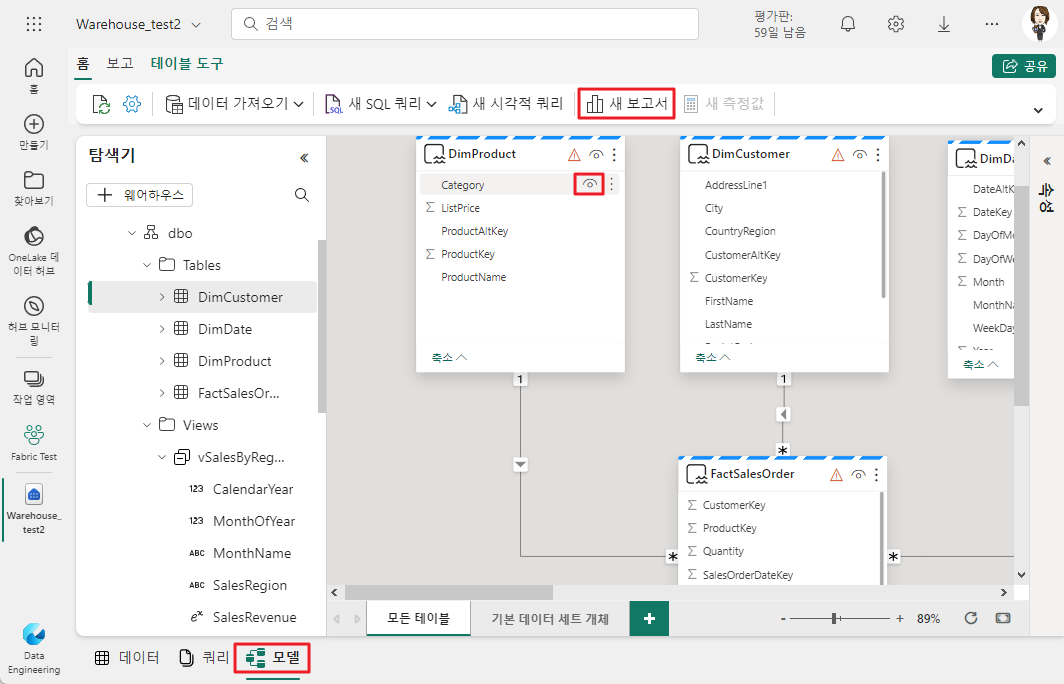1064x684 pixels.
Task: Expand the right properties pane
Action: [x=1046, y=161]
